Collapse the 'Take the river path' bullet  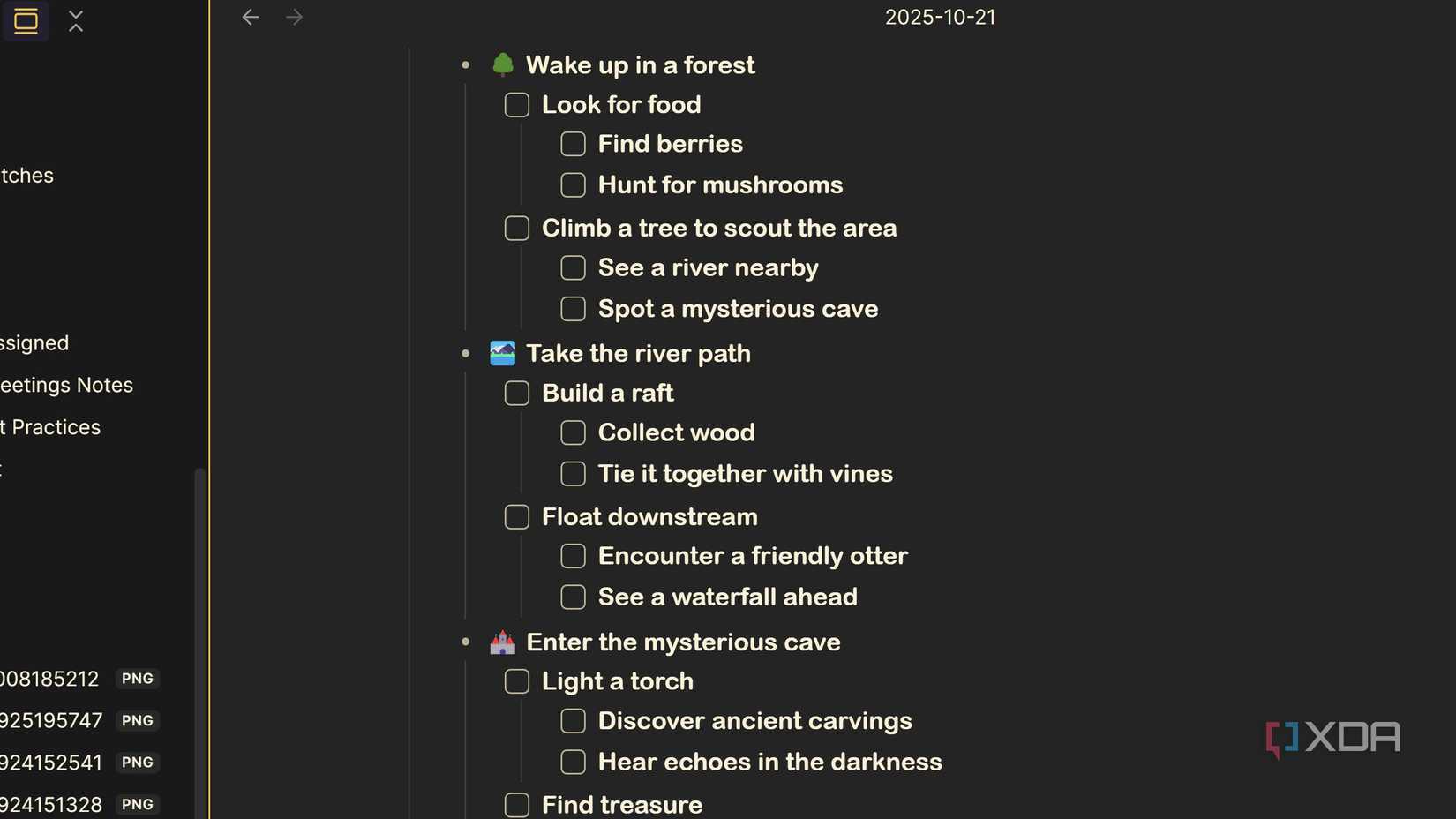pyautogui.click(x=465, y=353)
